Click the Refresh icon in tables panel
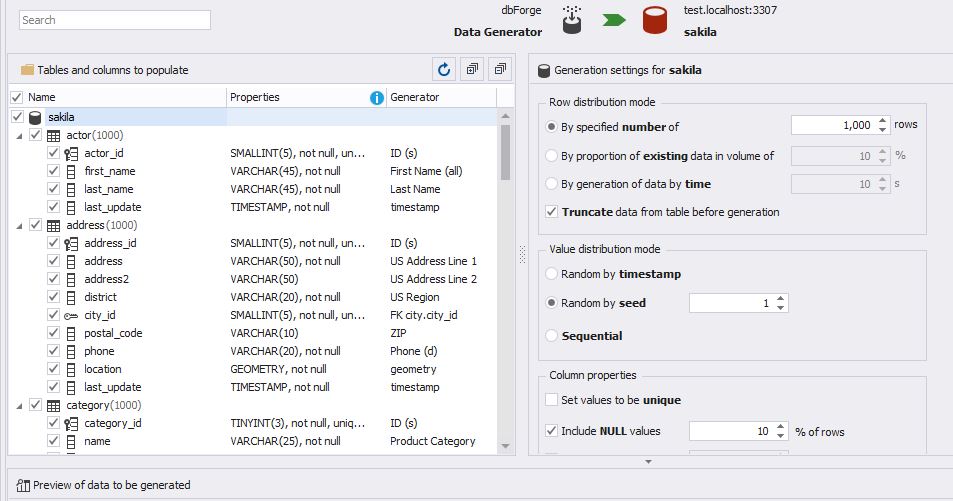The width and height of the screenshot is (953, 501). click(444, 69)
